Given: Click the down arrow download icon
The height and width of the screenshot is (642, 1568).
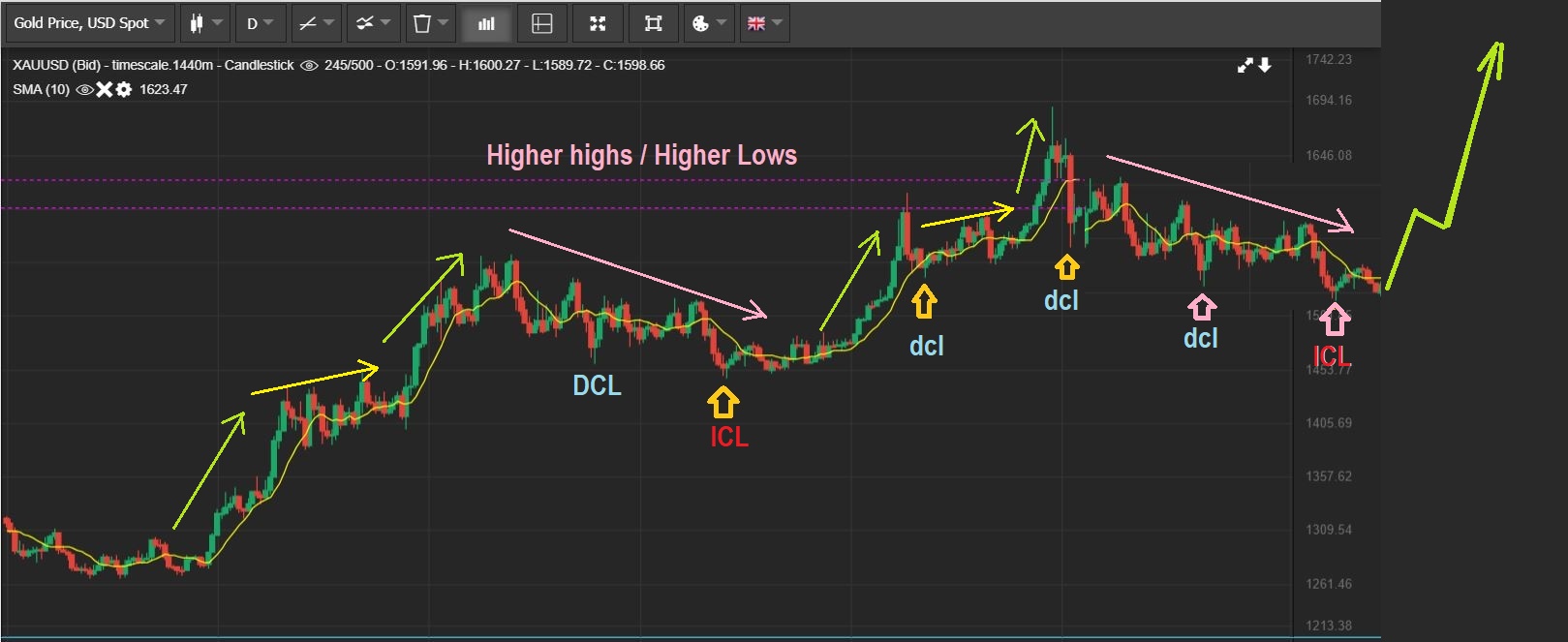Looking at the screenshot, I should pos(1265,65).
